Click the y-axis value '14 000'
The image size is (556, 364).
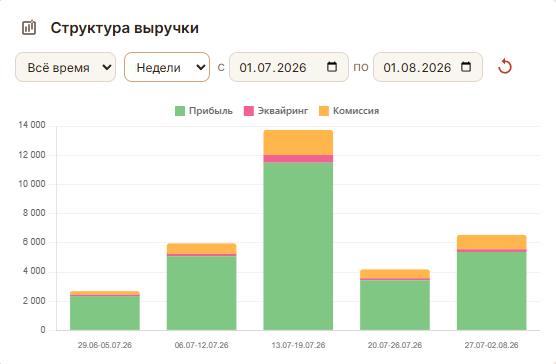32,125
